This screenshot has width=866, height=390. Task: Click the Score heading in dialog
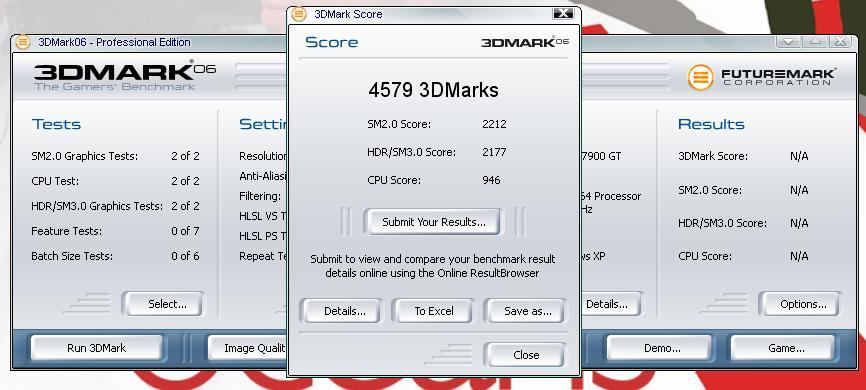point(331,43)
